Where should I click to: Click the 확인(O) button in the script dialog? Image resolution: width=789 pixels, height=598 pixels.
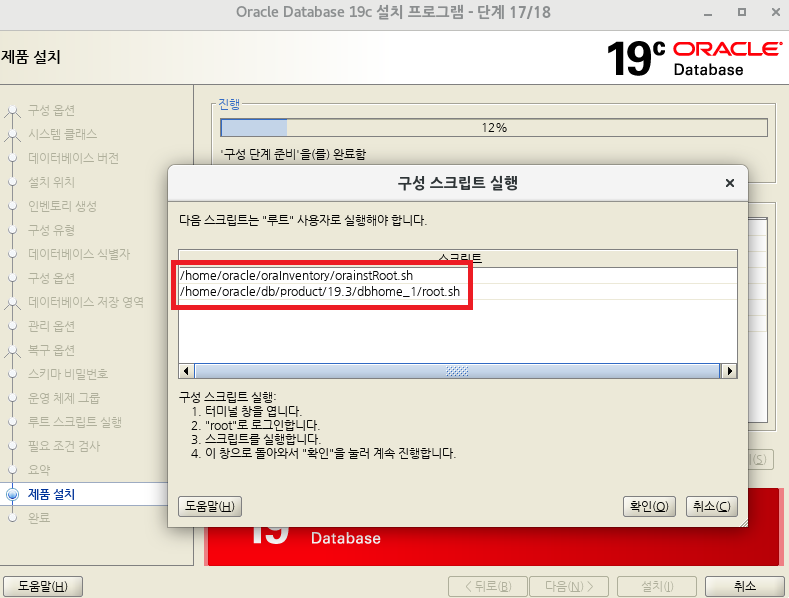(x=649, y=506)
